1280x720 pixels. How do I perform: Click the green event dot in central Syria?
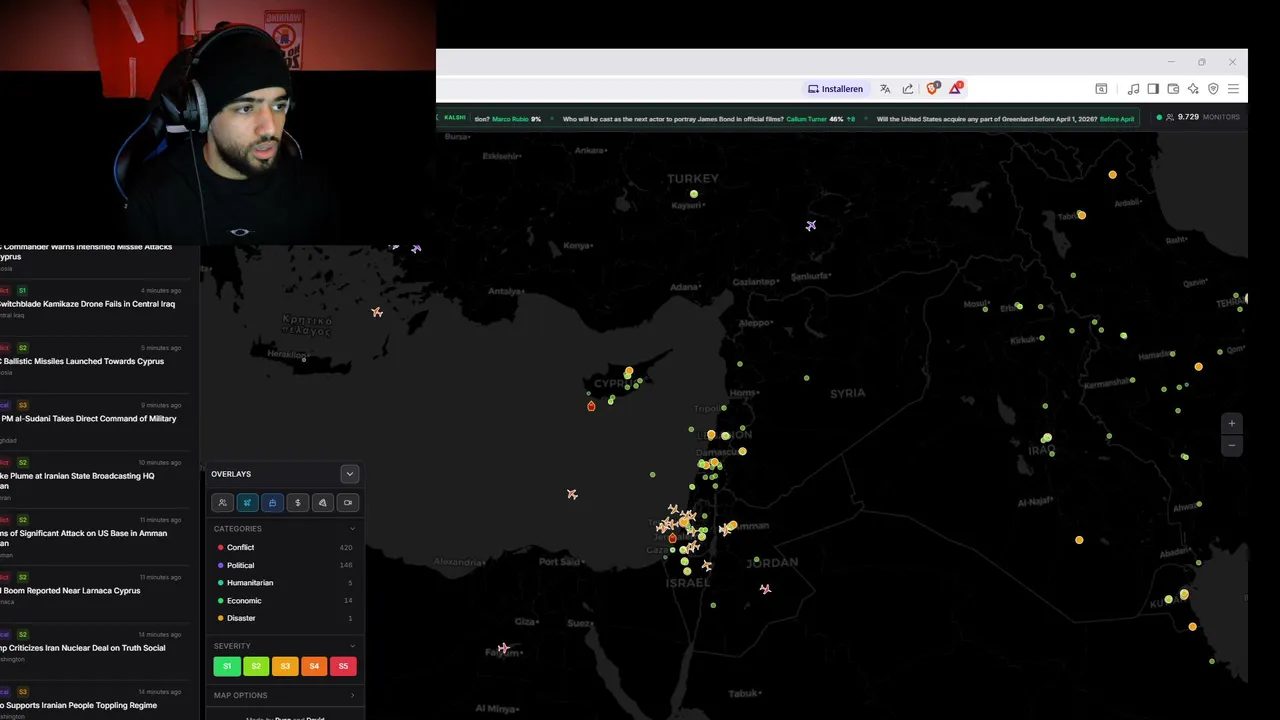[807, 378]
